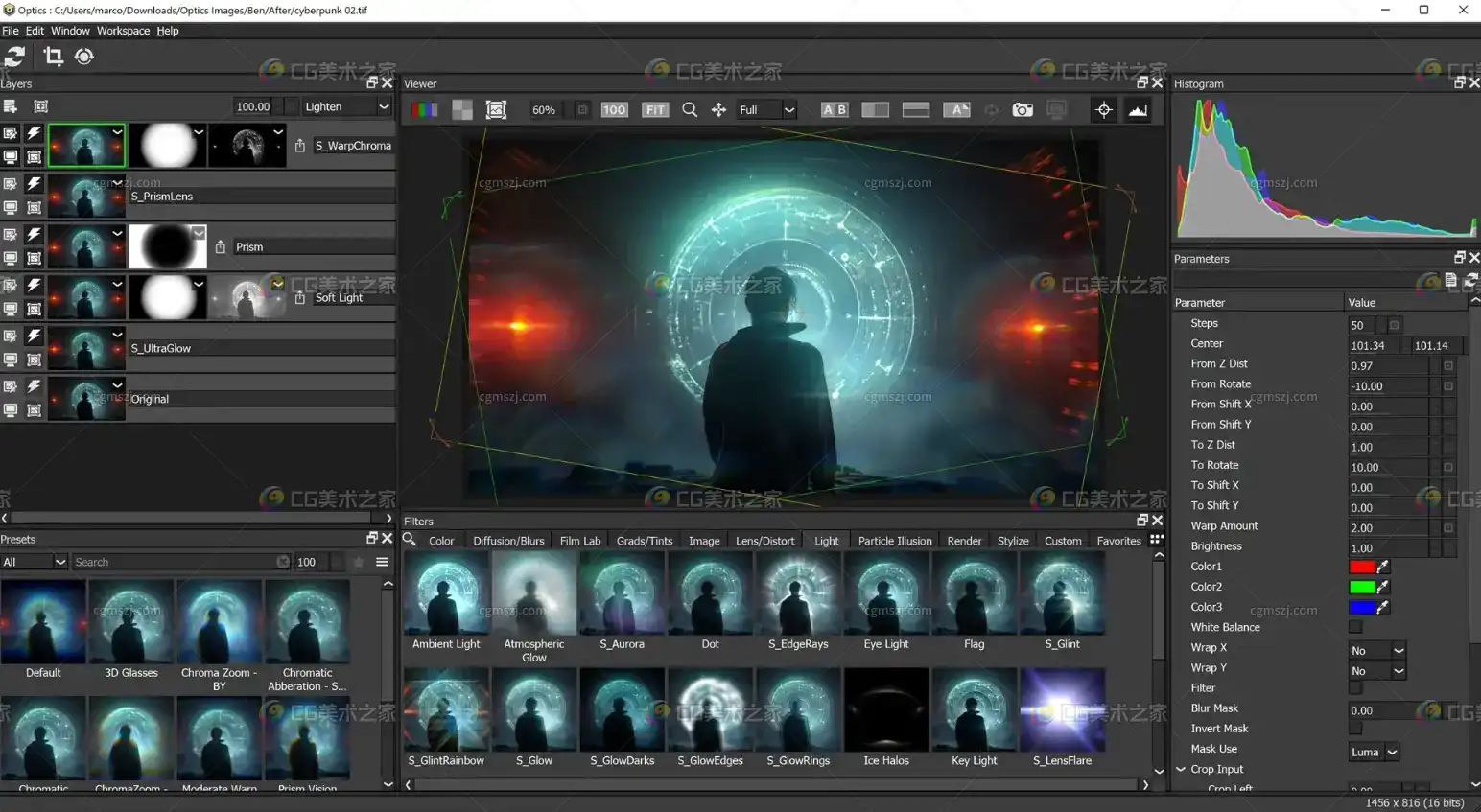Open the Workspace menu

pos(123,31)
